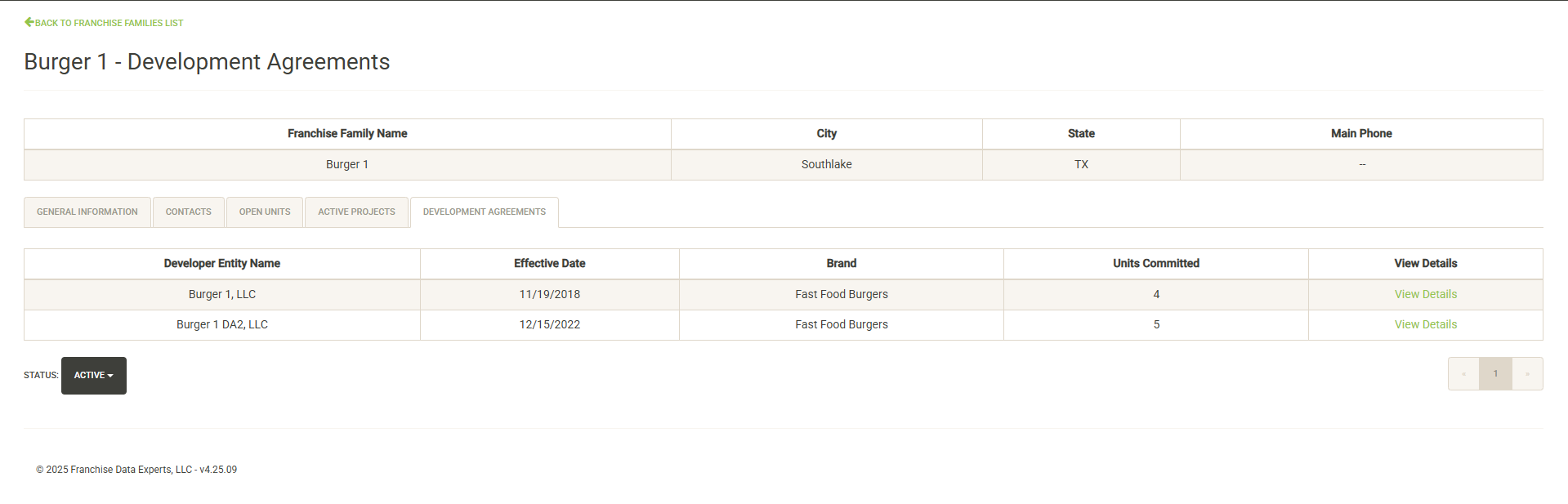Image resolution: width=1568 pixels, height=504 pixels.
Task: Click the Units Committed column header
Action: [1155, 264]
